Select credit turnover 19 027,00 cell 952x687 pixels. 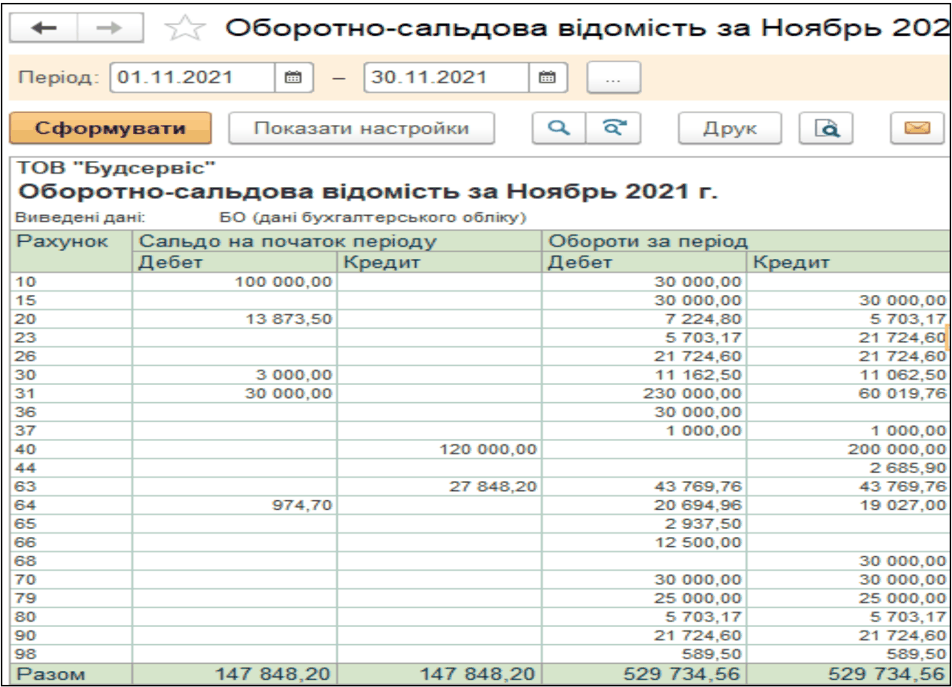click(849, 505)
